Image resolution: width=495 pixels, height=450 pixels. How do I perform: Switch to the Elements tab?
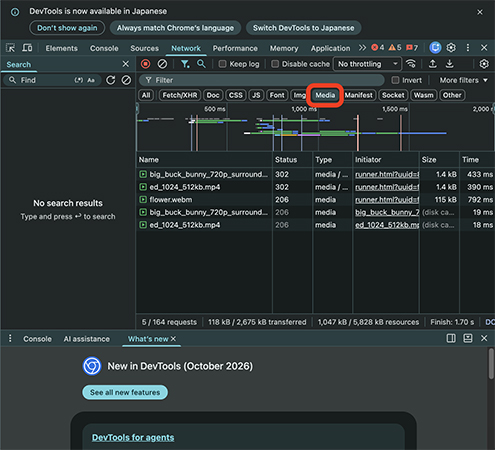tap(62, 48)
